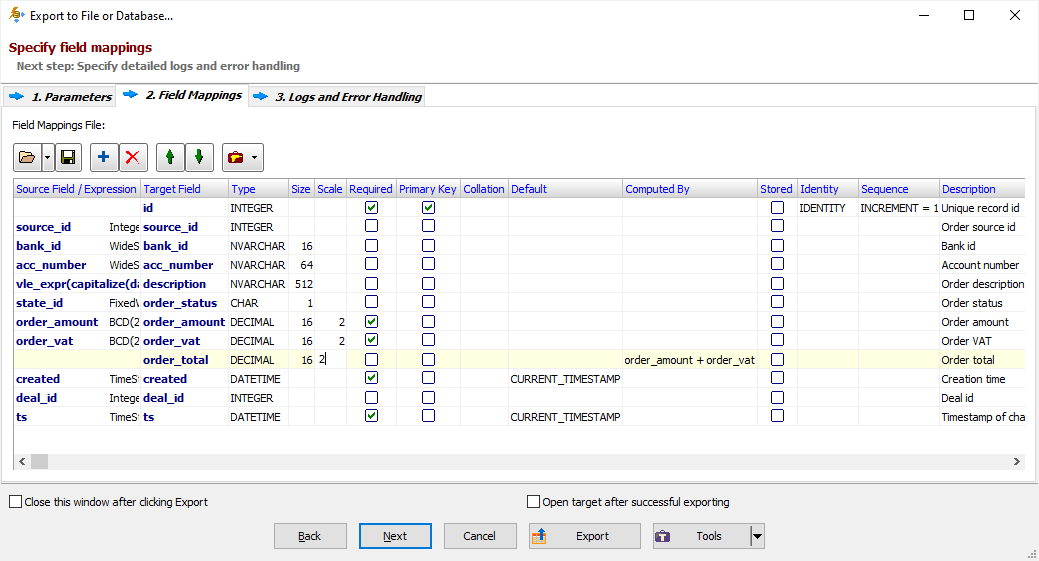
Task: Click the Target Field column header
Action: click(185, 189)
